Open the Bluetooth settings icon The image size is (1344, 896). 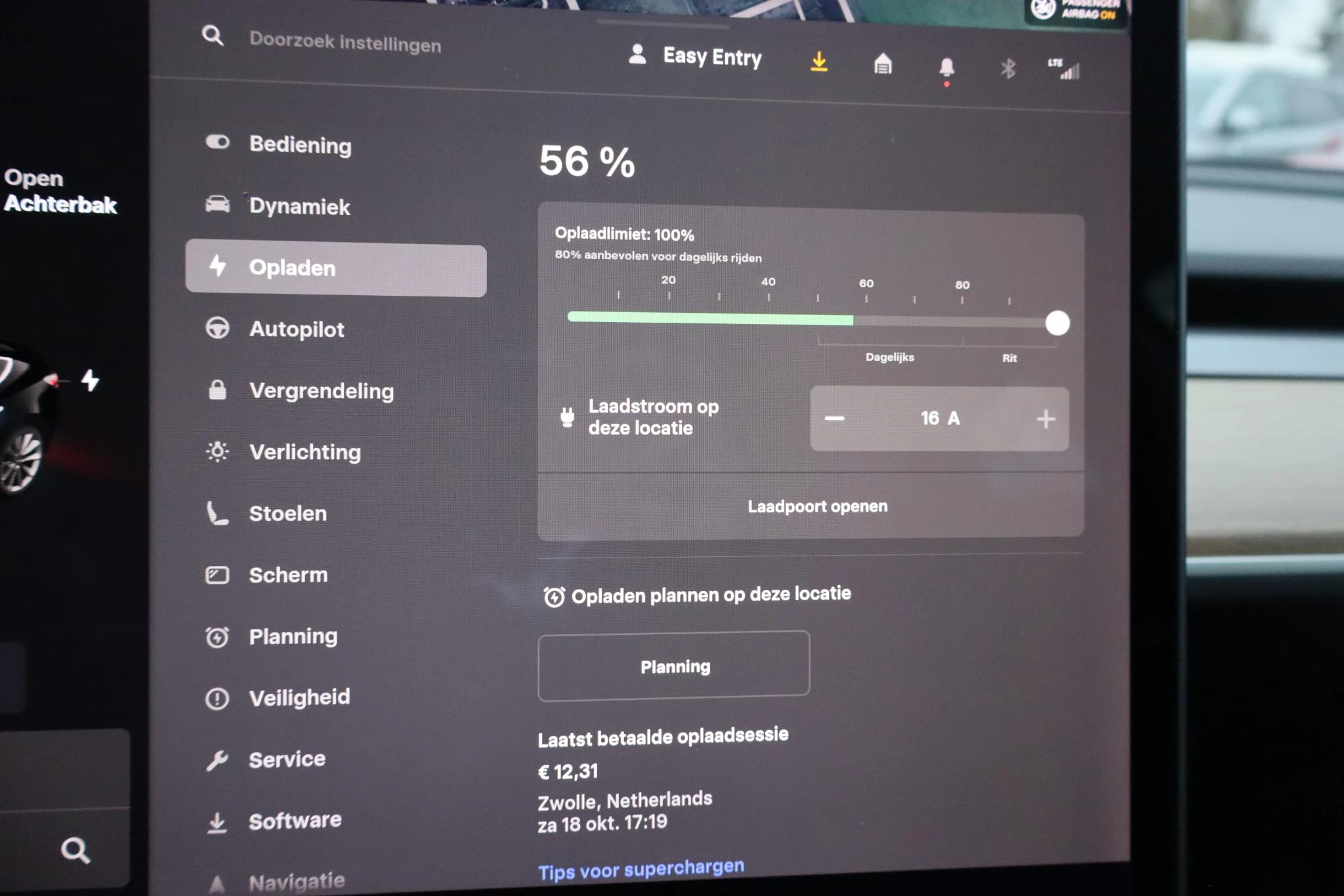(x=1008, y=68)
